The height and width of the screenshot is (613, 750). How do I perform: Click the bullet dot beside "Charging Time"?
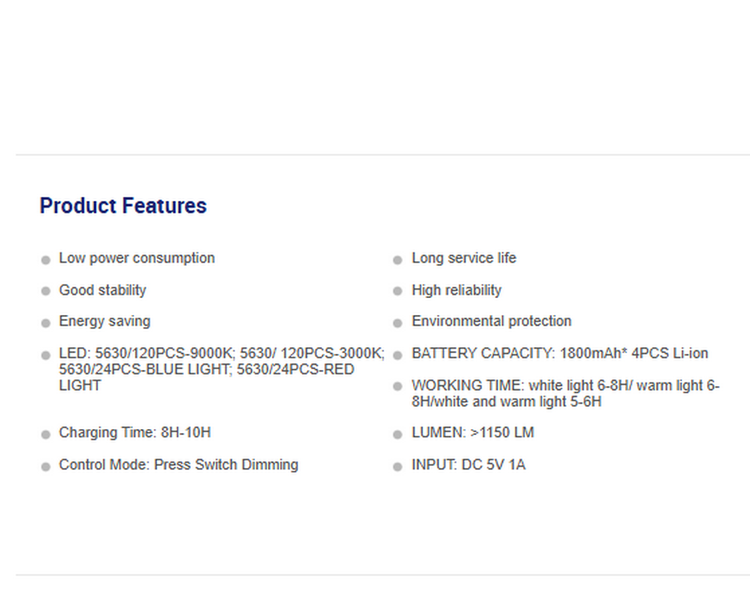pos(46,435)
